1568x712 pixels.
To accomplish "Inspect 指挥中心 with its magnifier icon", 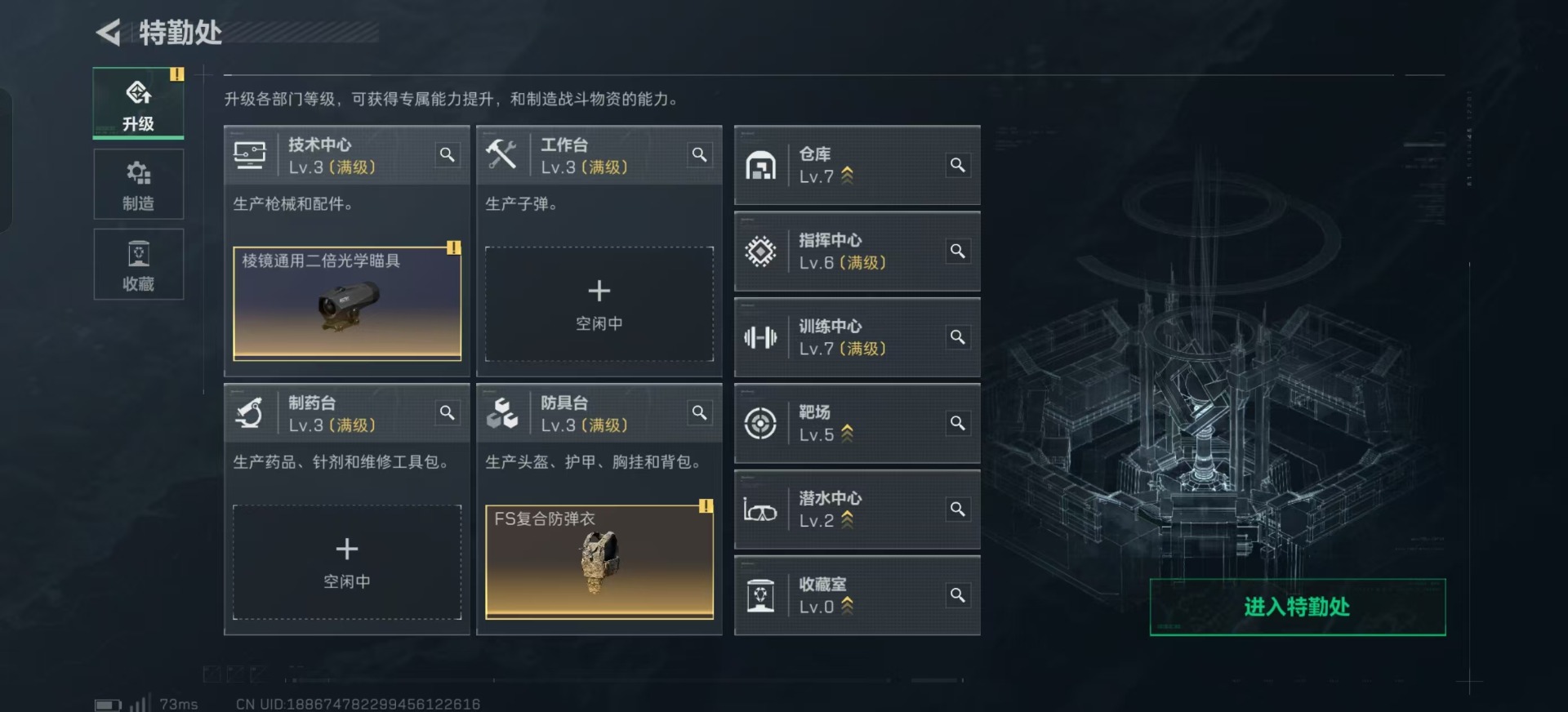I will click(x=958, y=251).
